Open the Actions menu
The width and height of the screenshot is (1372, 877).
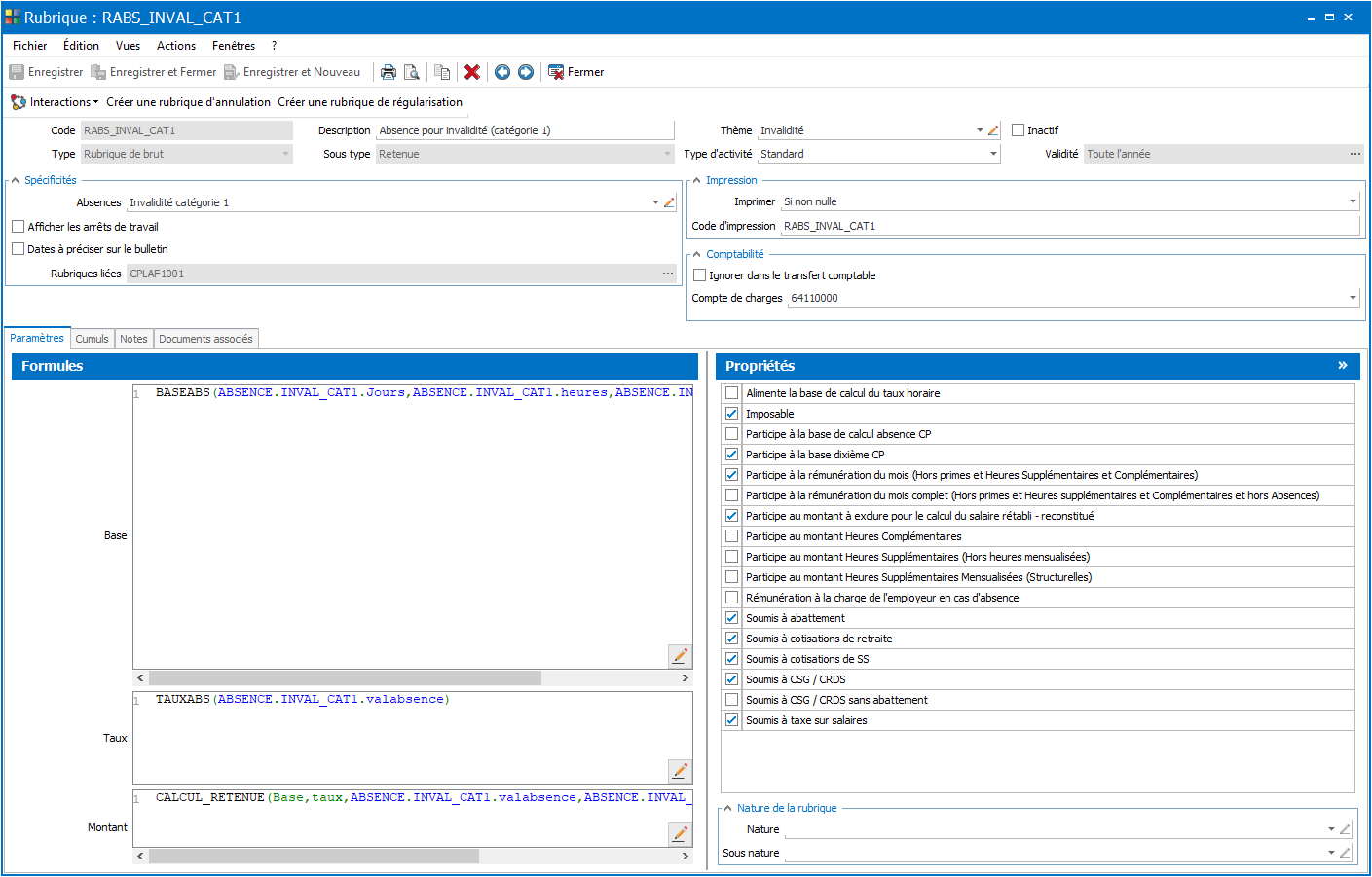click(176, 46)
